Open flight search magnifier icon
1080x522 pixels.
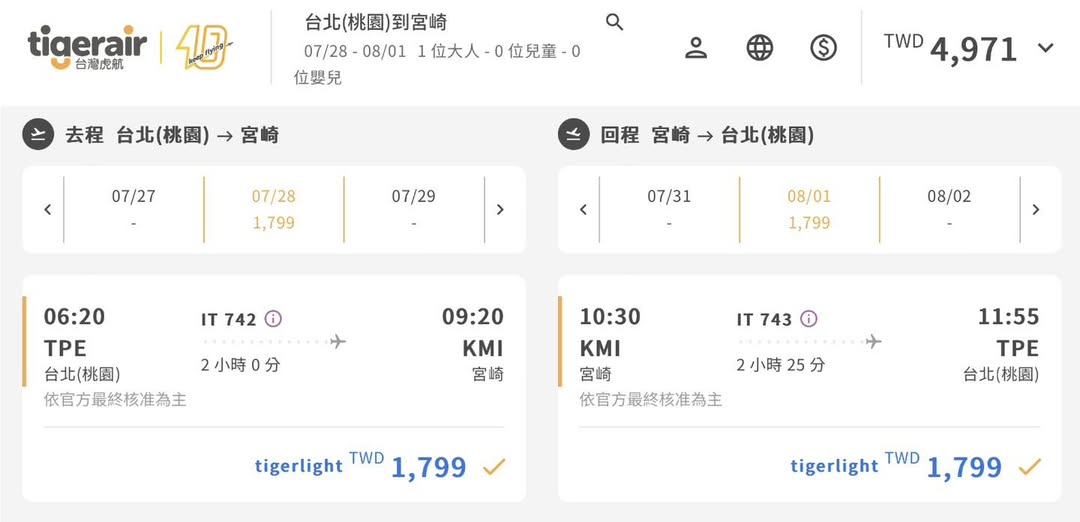point(615,22)
